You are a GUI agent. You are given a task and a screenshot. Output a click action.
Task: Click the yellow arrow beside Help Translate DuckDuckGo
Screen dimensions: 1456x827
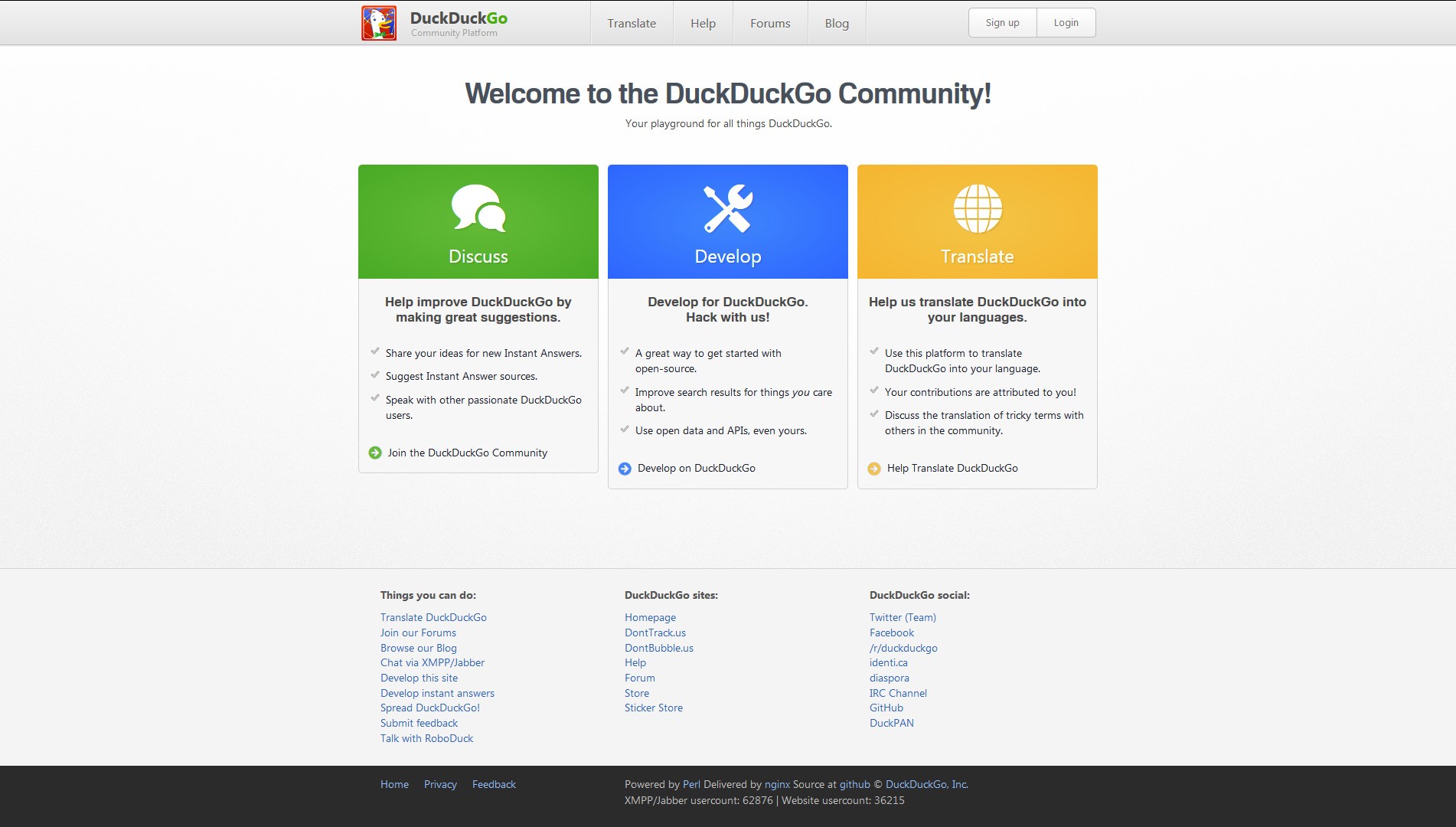[x=874, y=469]
